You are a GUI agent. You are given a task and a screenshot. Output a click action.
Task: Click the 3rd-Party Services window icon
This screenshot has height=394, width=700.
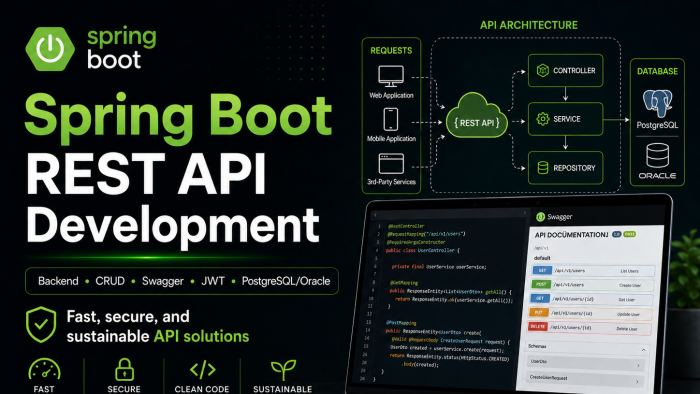point(391,163)
